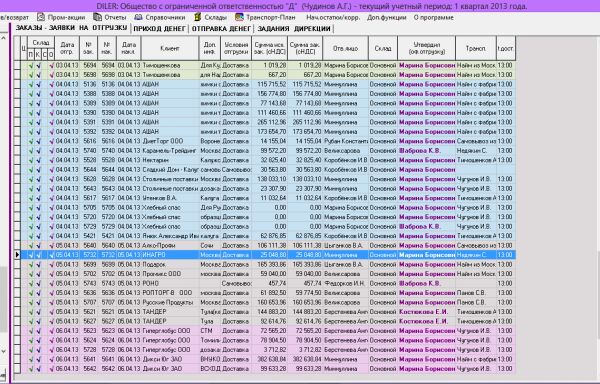This screenshot has width=600, height=384.
Task: Switch to ПРИХОД ДЕНЕГ tab
Action: [159, 29]
